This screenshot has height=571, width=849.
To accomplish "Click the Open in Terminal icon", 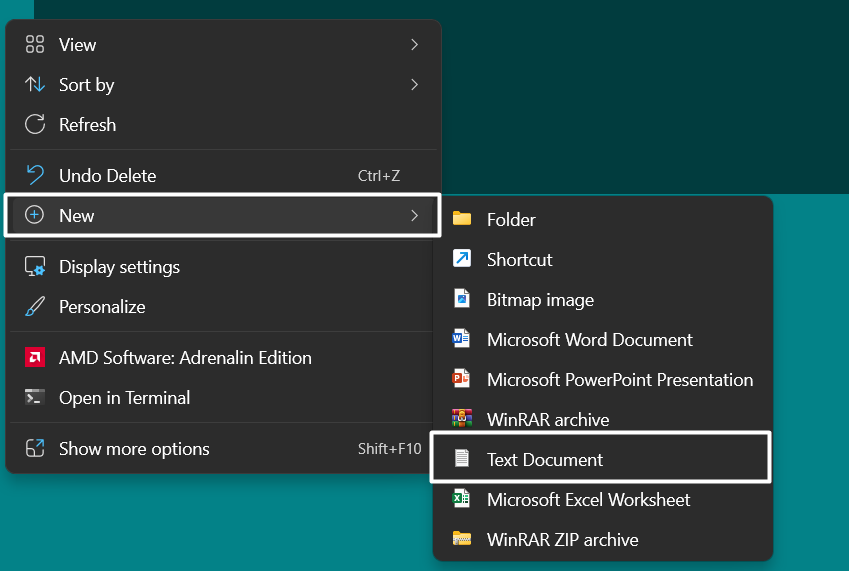I will point(35,397).
